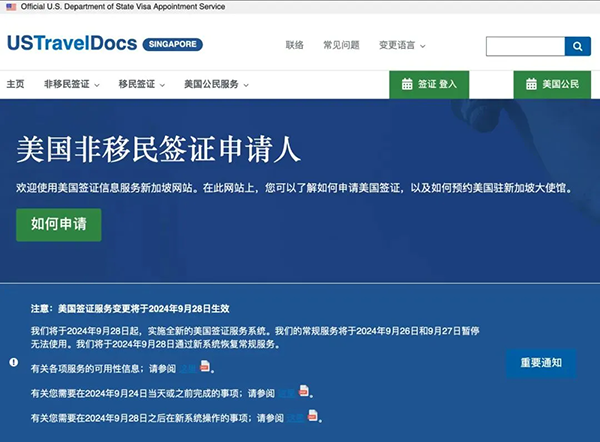The width and height of the screenshot is (600, 442).
Task: Open PDF icon on 9月24日 line
Action: tap(304, 391)
